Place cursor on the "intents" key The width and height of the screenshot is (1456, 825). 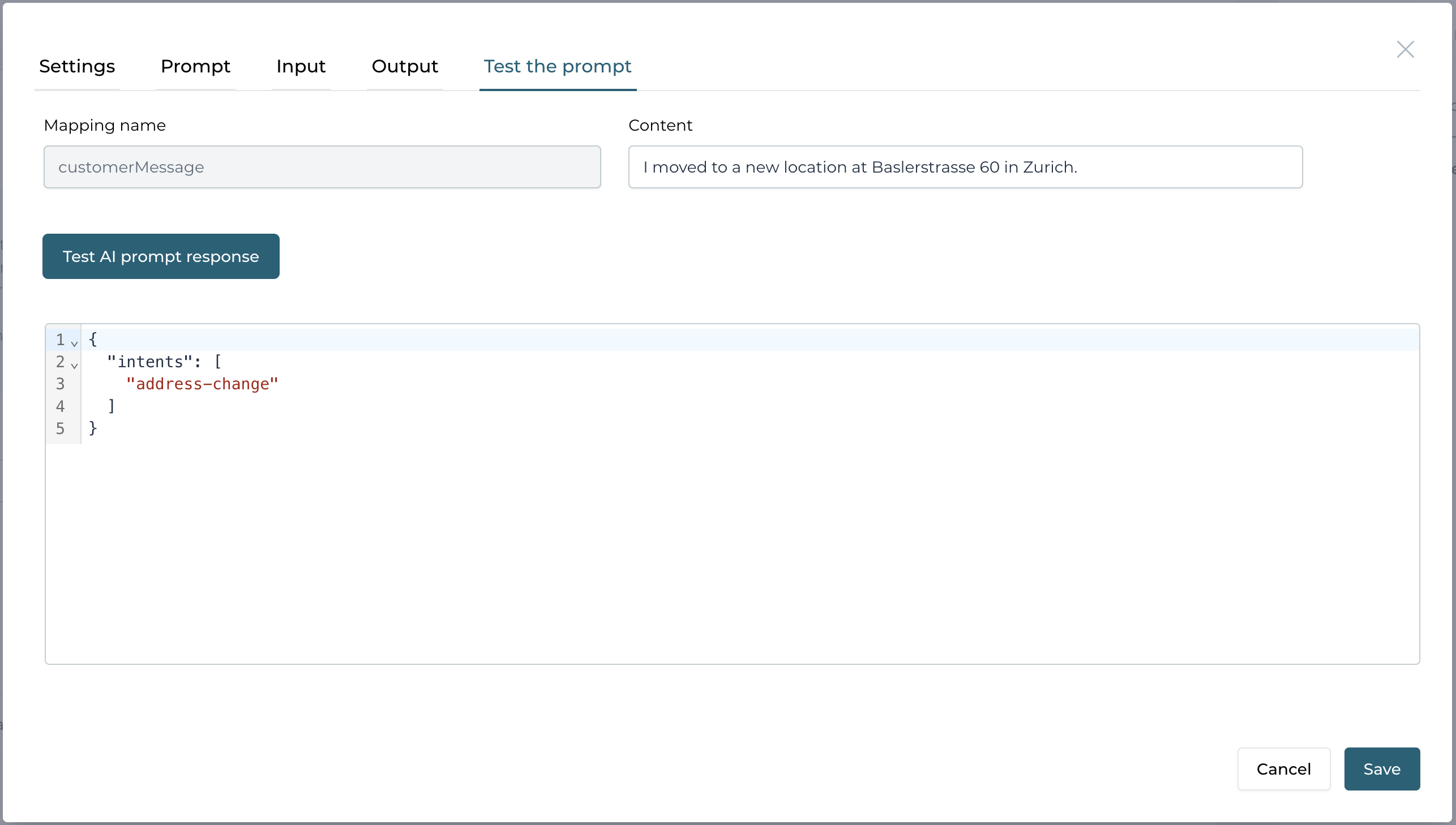(x=150, y=362)
